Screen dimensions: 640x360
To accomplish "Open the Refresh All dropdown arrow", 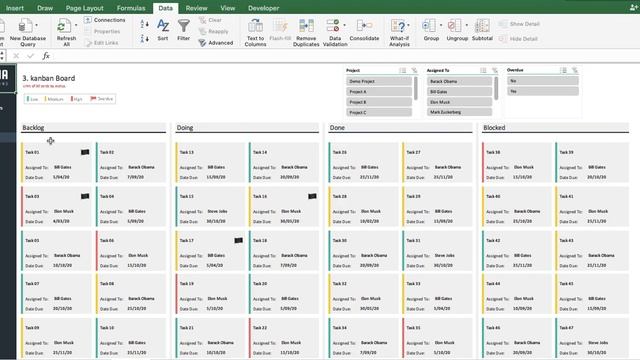I will (76, 25).
